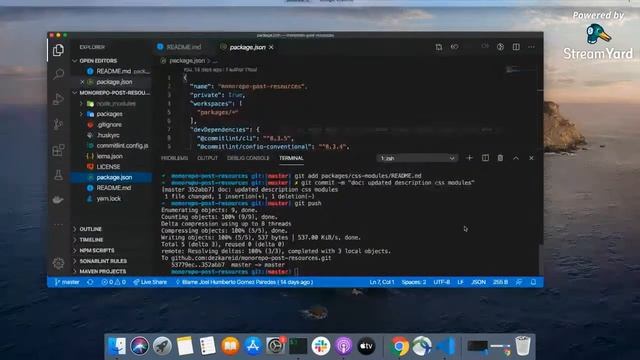Viewport: 640px width, 360px height.
Task: Create a new terminal with plus icon
Action: pyautogui.click(x=469, y=158)
